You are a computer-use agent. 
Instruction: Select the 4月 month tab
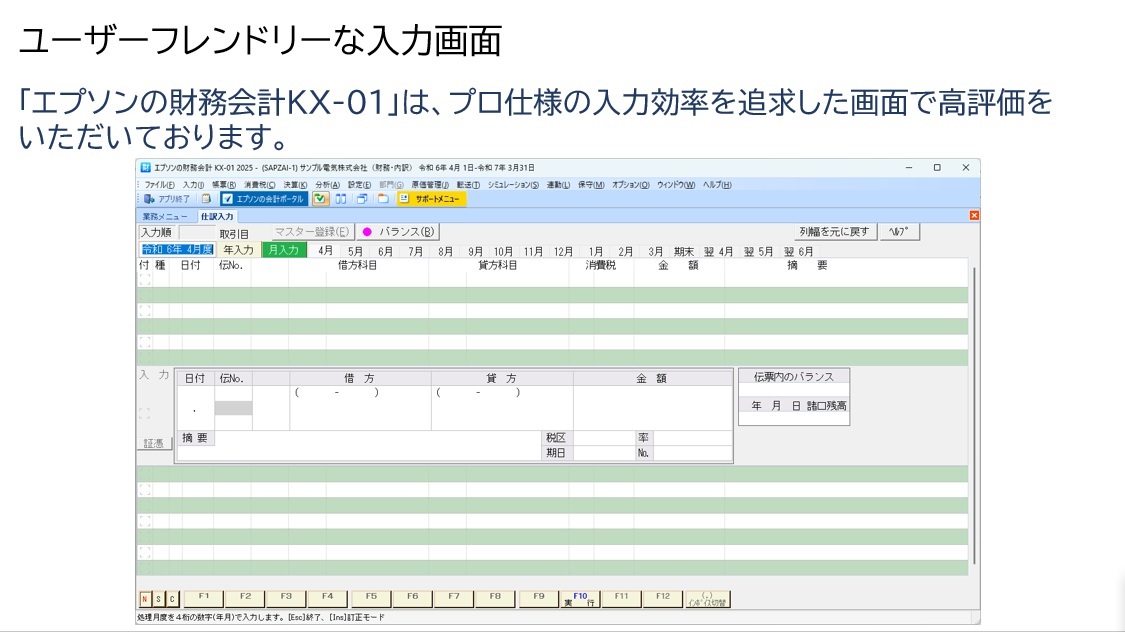point(326,251)
